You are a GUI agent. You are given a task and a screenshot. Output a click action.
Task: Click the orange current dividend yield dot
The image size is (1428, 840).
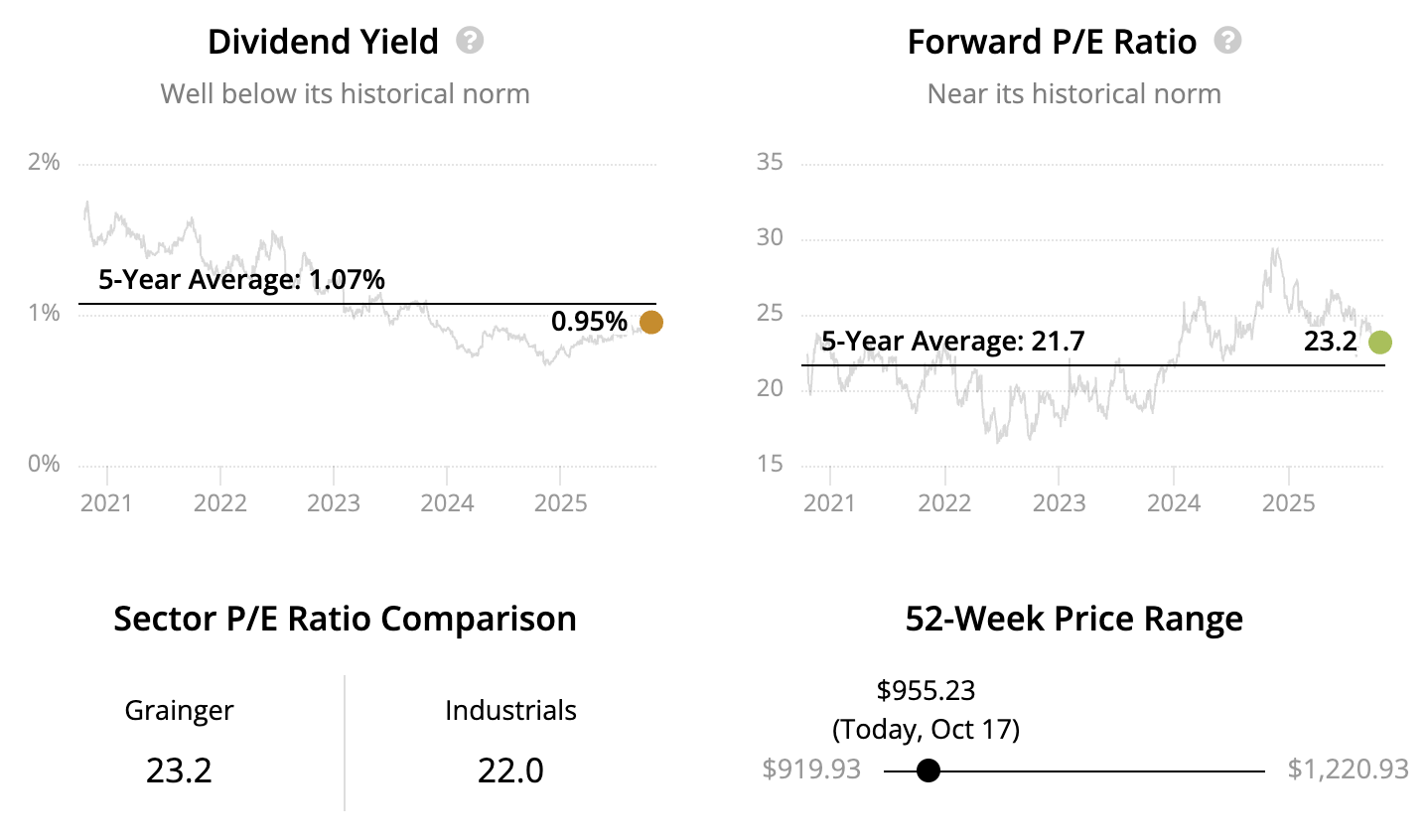point(650,322)
